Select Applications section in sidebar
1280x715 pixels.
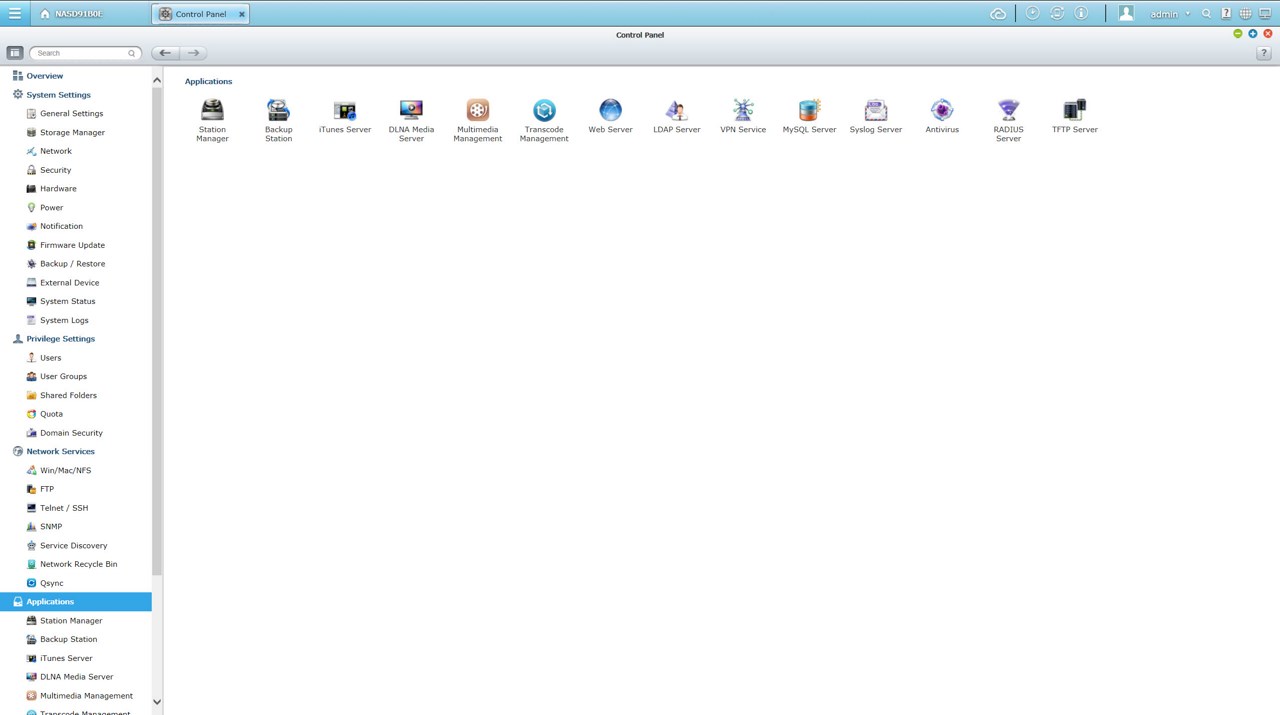click(76, 602)
